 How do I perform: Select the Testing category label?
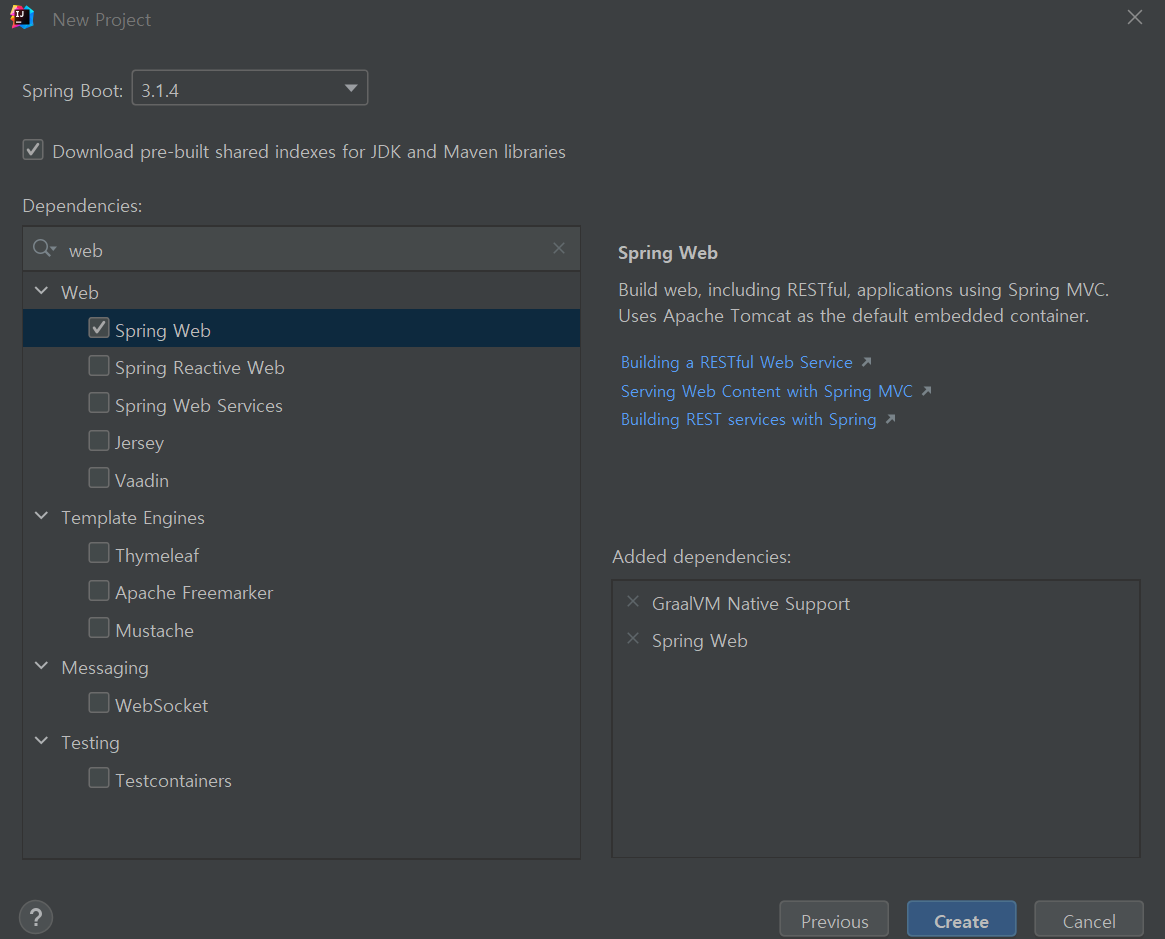(x=90, y=743)
